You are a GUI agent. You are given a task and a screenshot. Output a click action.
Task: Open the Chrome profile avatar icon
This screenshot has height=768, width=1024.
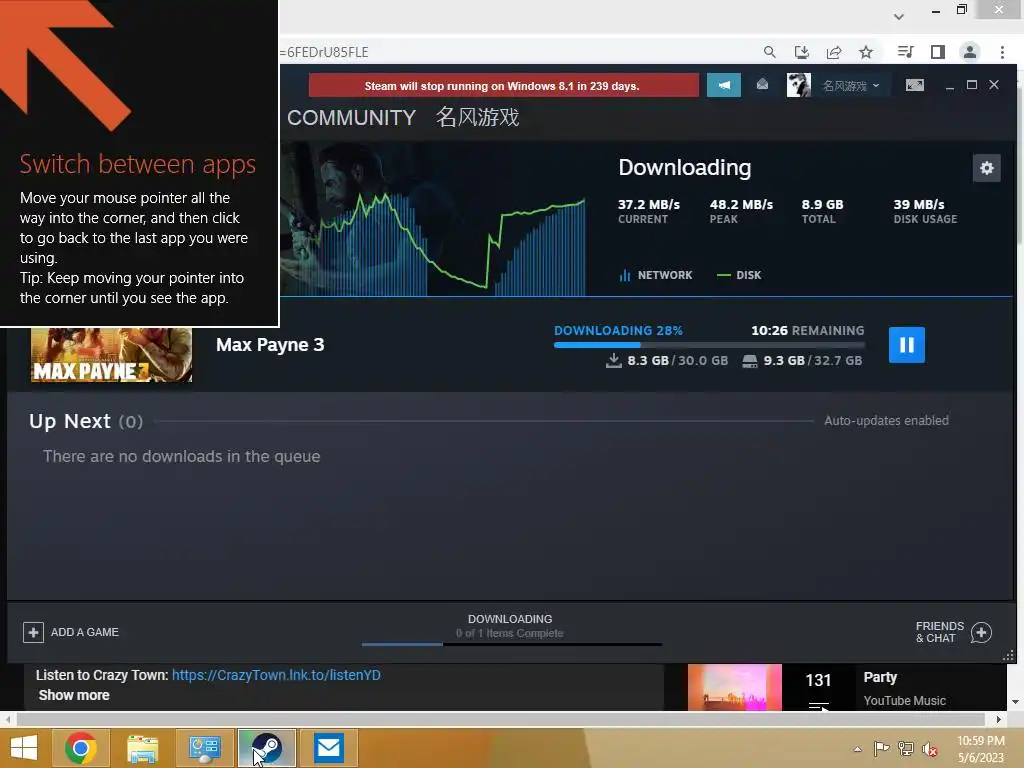click(x=970, y=52)
